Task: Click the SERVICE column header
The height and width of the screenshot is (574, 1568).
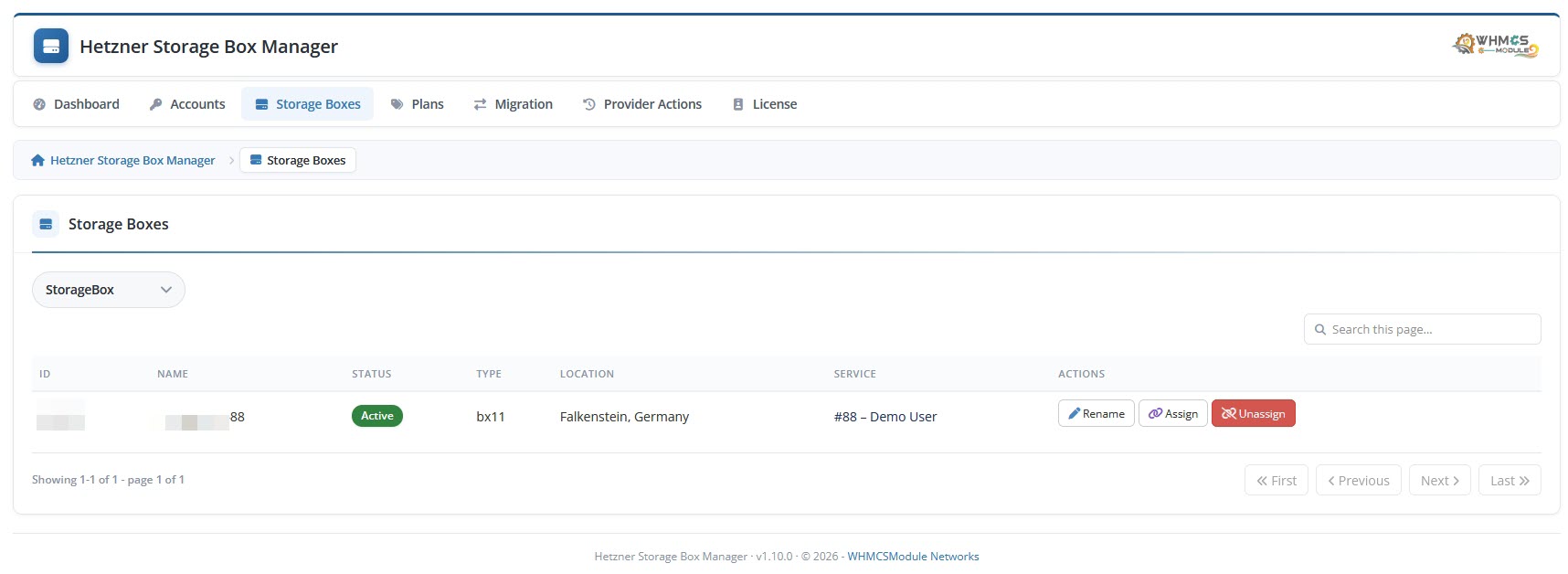Action: (x=855, y=374)
